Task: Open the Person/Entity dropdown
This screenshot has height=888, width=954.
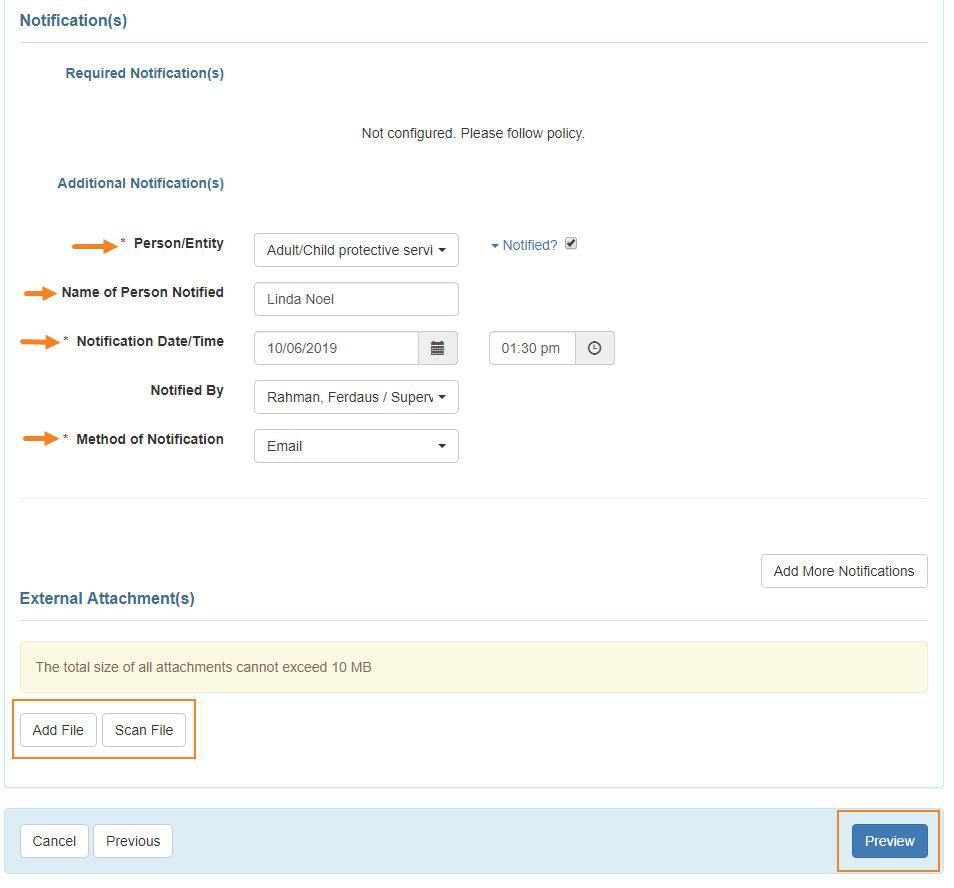Action: 356,250
